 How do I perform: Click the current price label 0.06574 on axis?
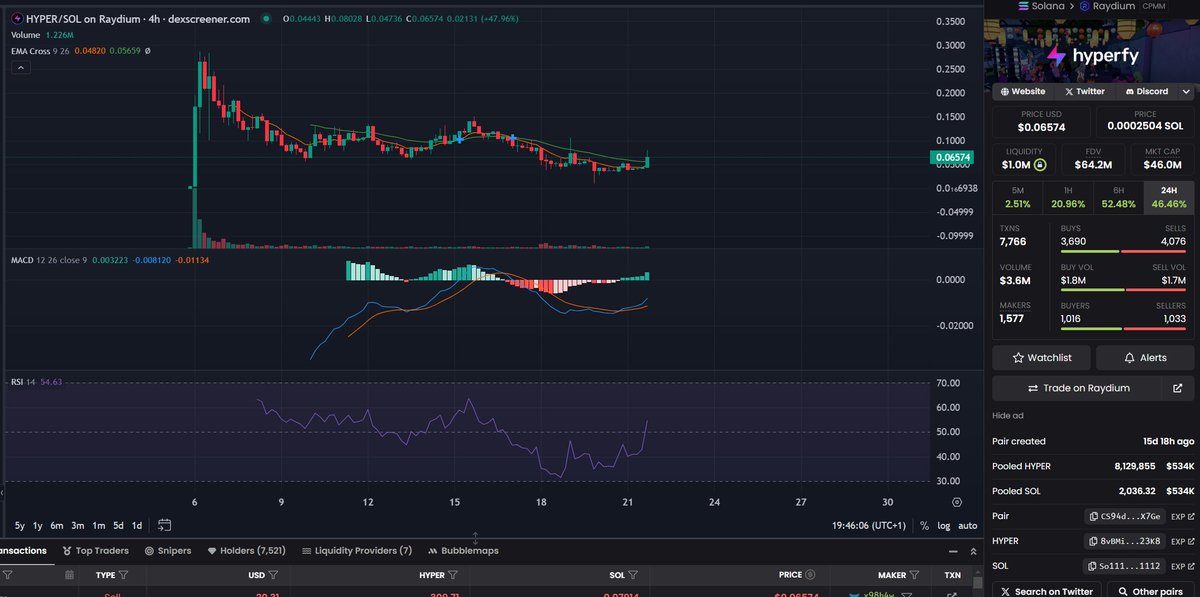pos(954,157)
